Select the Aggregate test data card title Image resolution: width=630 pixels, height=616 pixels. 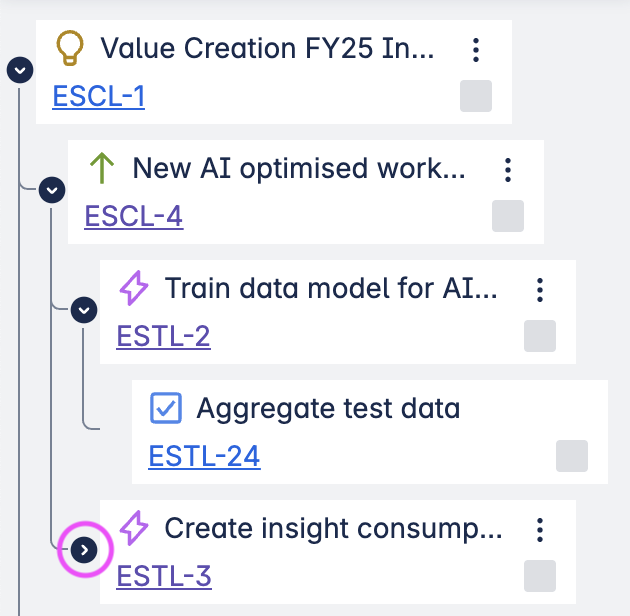tap(328, 408)
